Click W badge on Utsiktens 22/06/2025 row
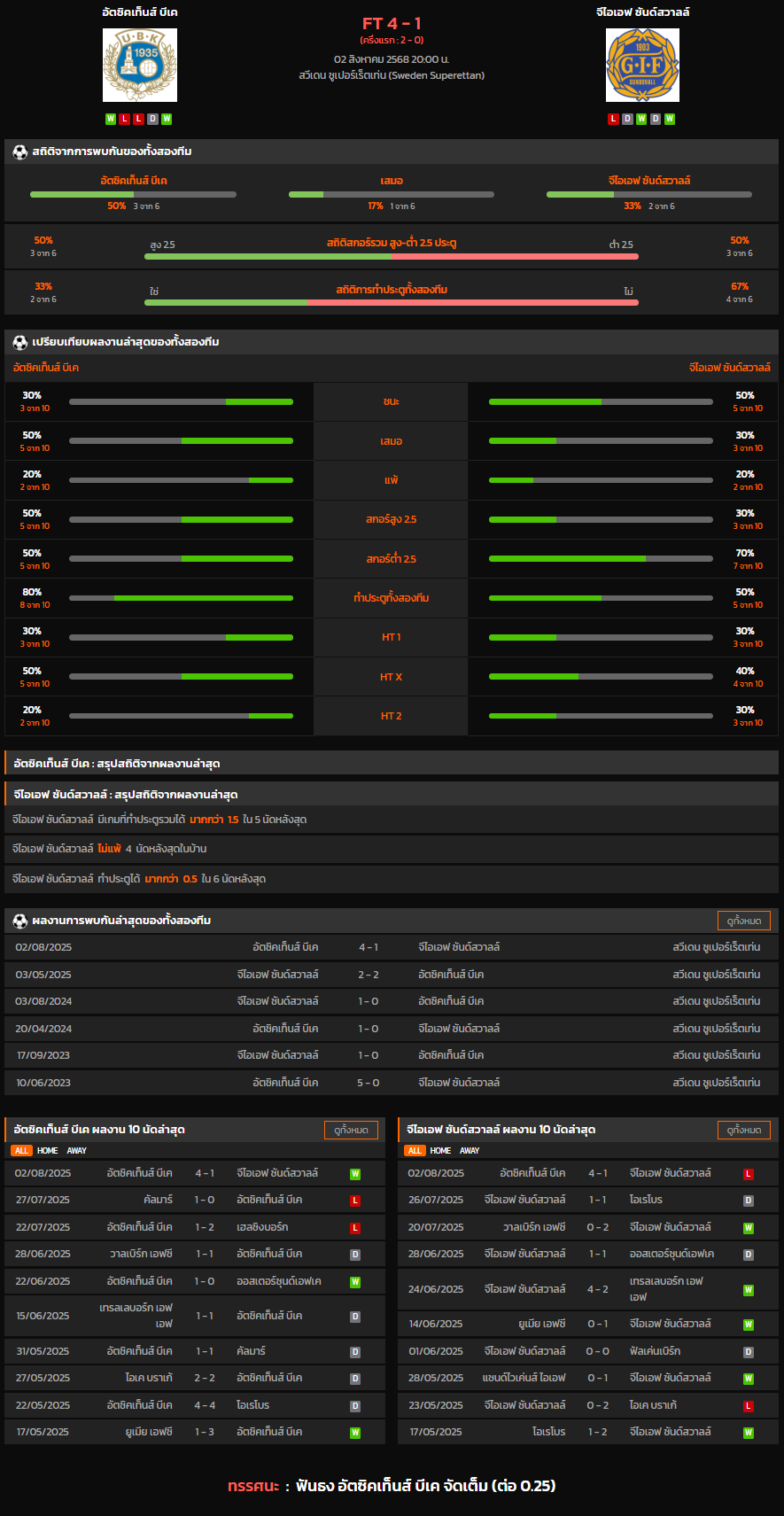Image resolution: width=784 pixels, height=1516 pixels. point(355,1282)
